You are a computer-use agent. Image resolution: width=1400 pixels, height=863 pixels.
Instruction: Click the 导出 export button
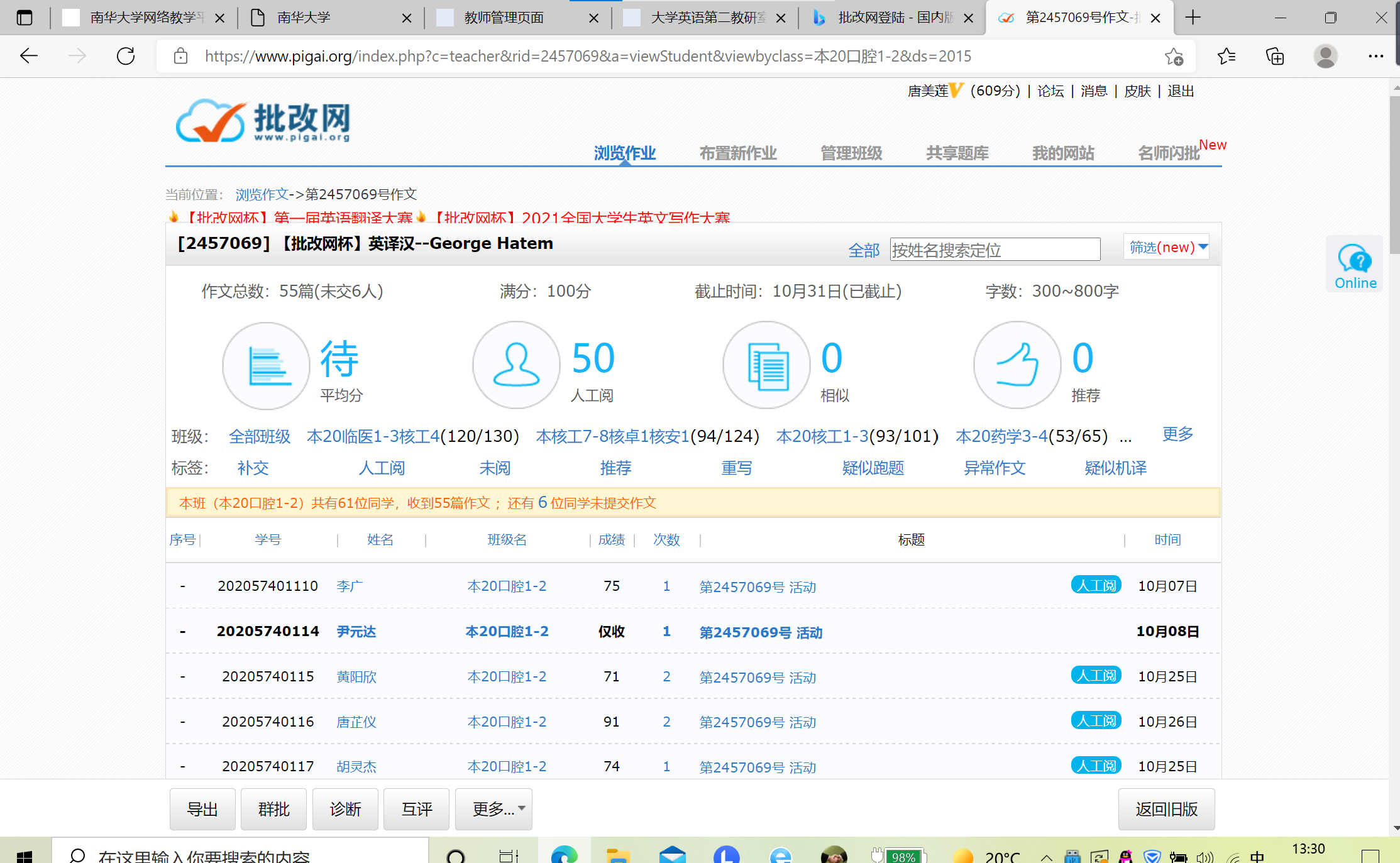coord(202,809)
